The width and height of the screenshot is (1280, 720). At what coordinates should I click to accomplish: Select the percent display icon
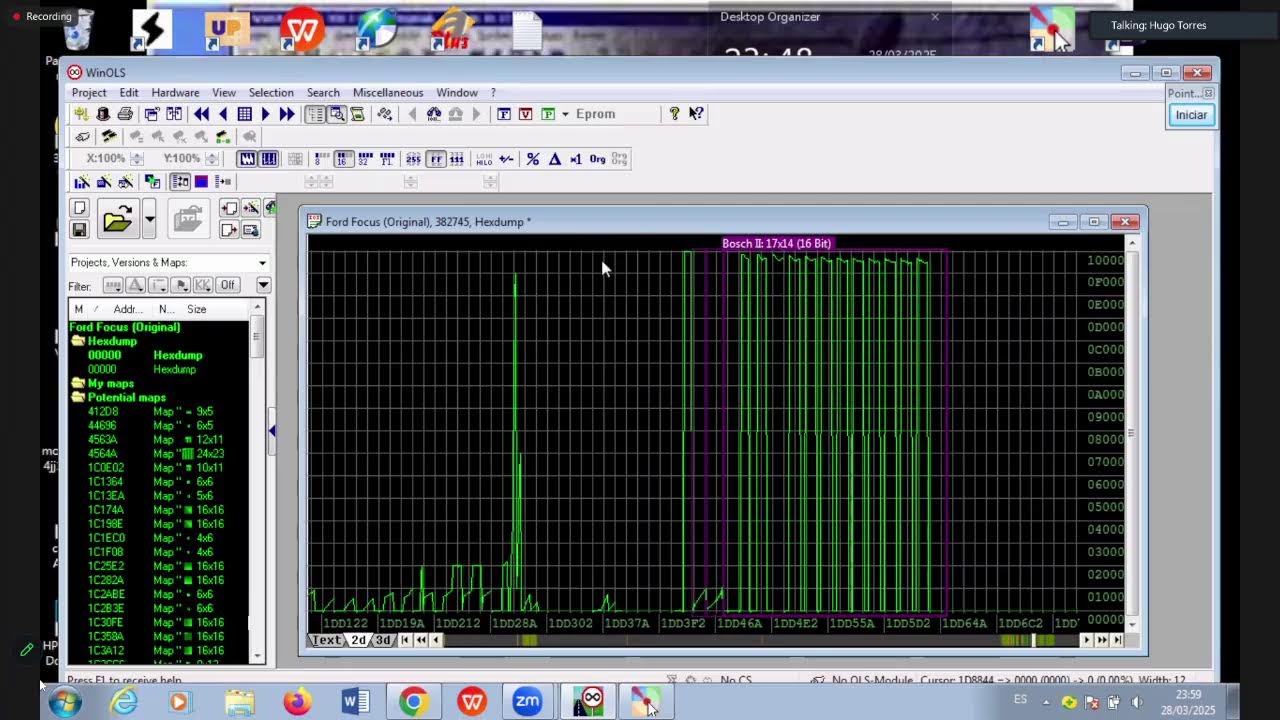533,159
